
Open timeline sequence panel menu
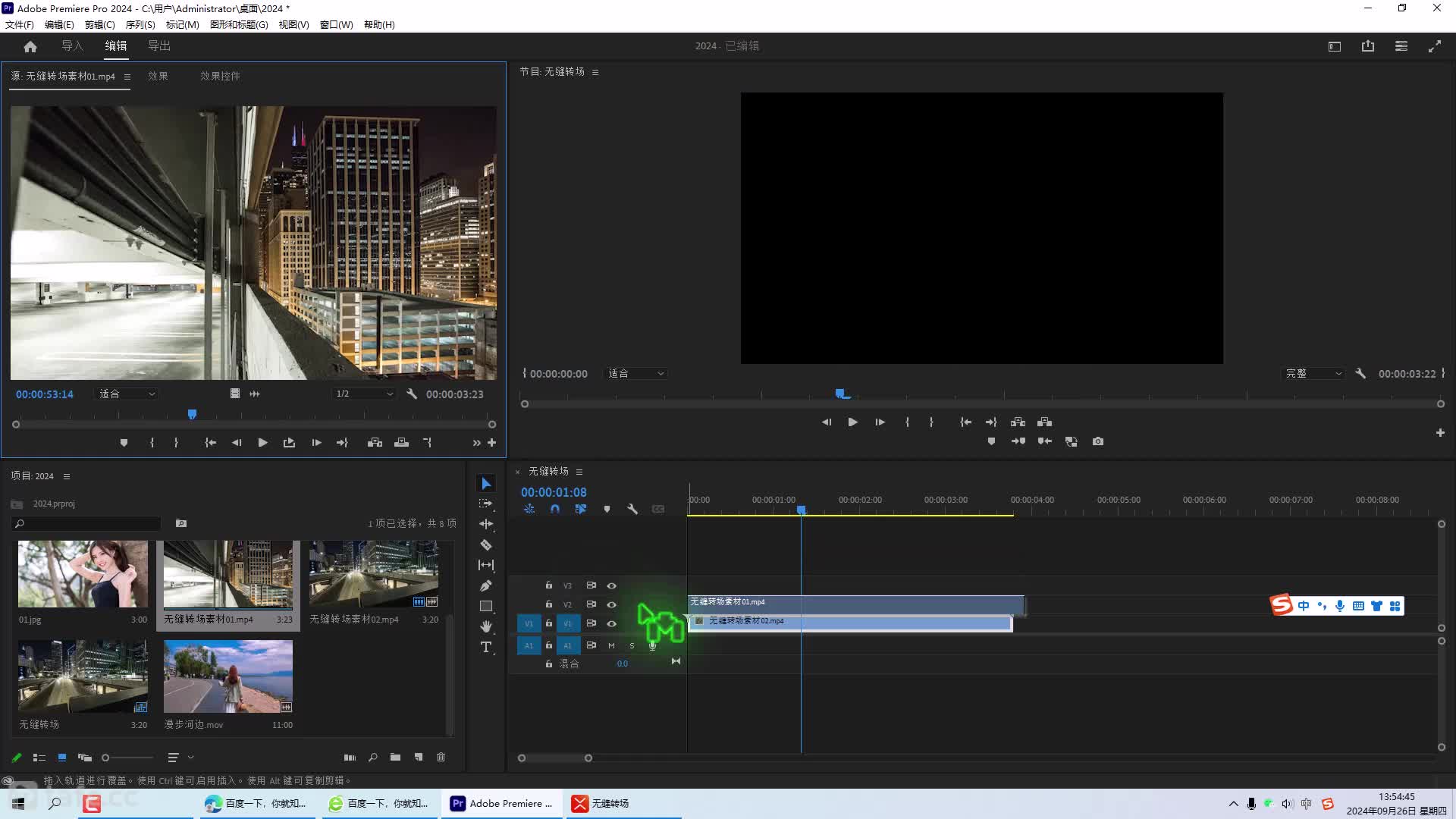click(579, 472)
